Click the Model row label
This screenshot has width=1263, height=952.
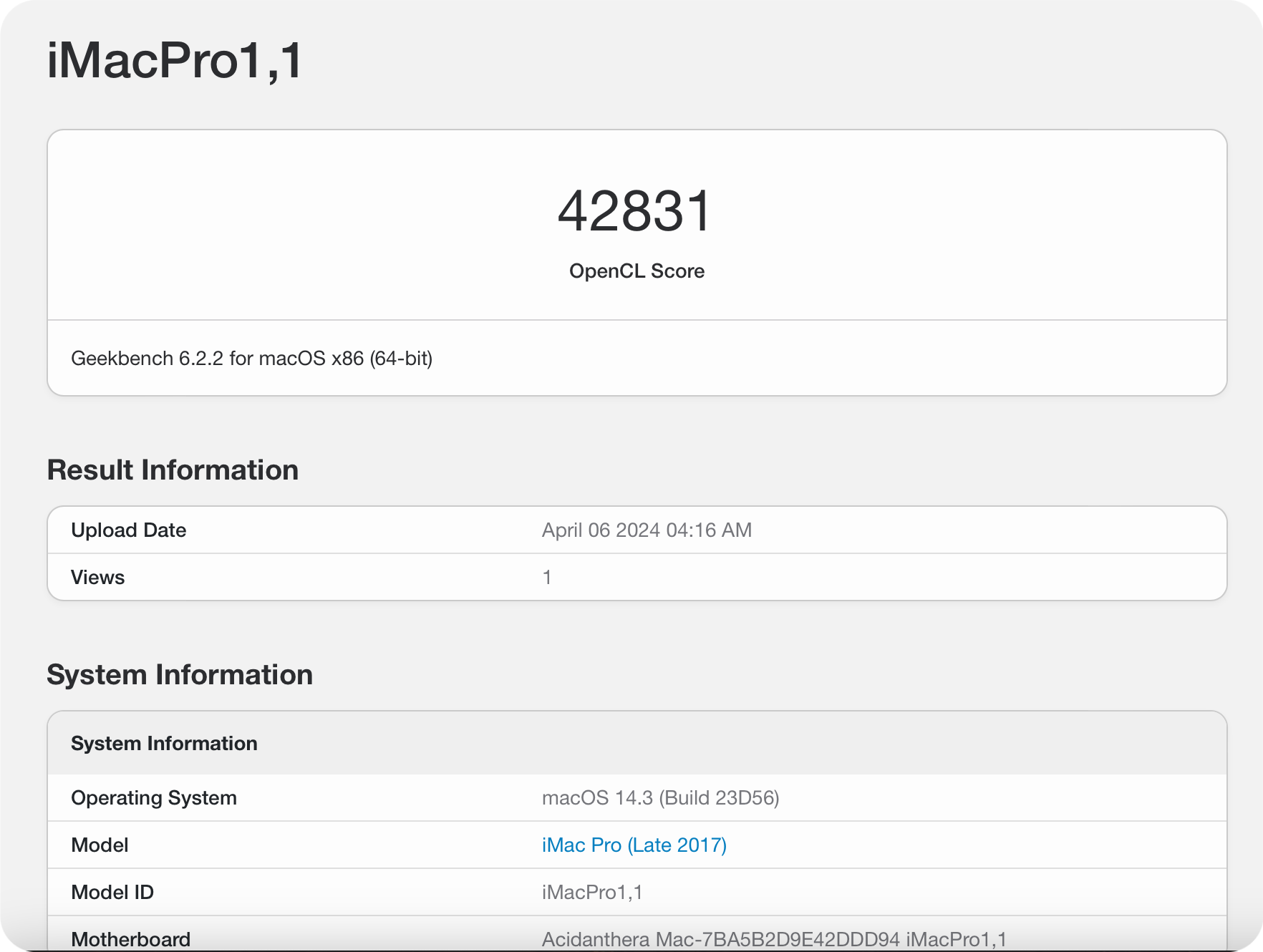100,845
